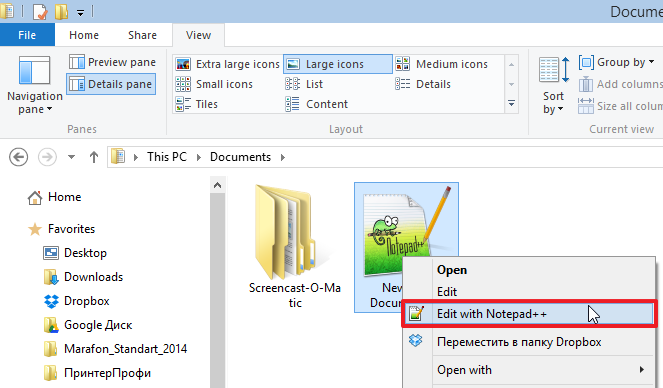Open the File tab

tap(27, 35)
